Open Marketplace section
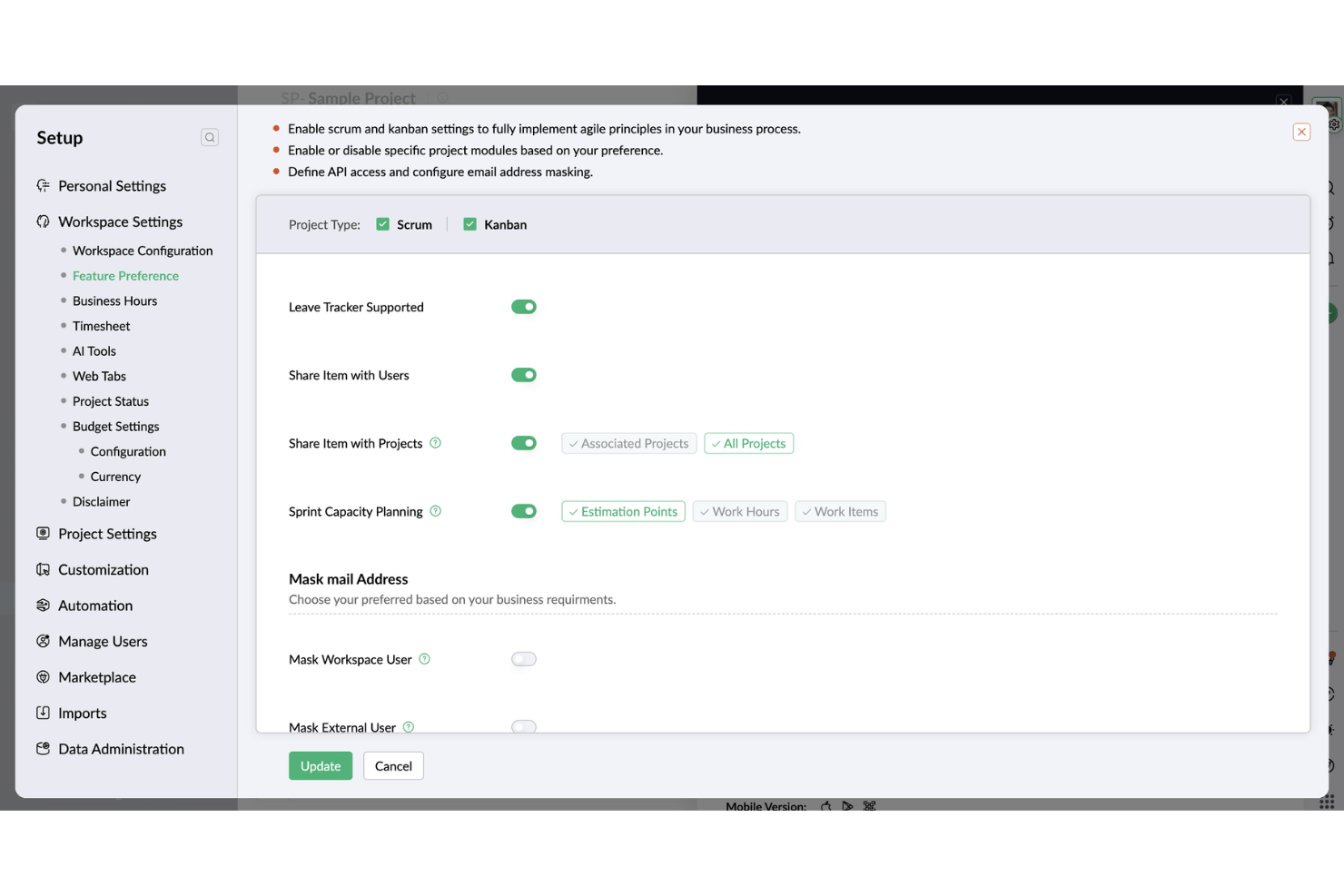 click(97, 677)
